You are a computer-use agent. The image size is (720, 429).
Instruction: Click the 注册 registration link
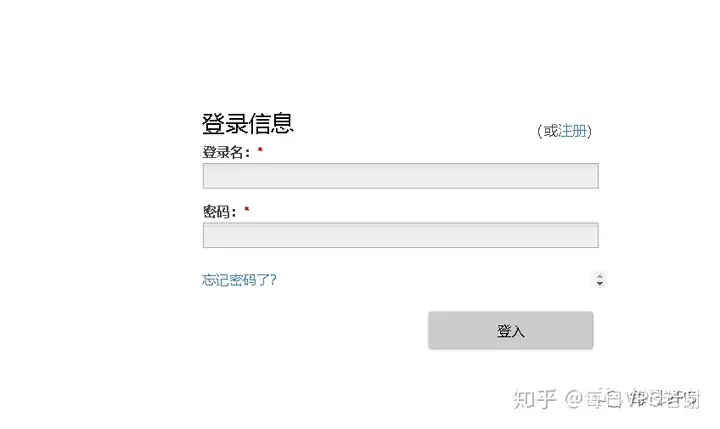tap(573, 131)
